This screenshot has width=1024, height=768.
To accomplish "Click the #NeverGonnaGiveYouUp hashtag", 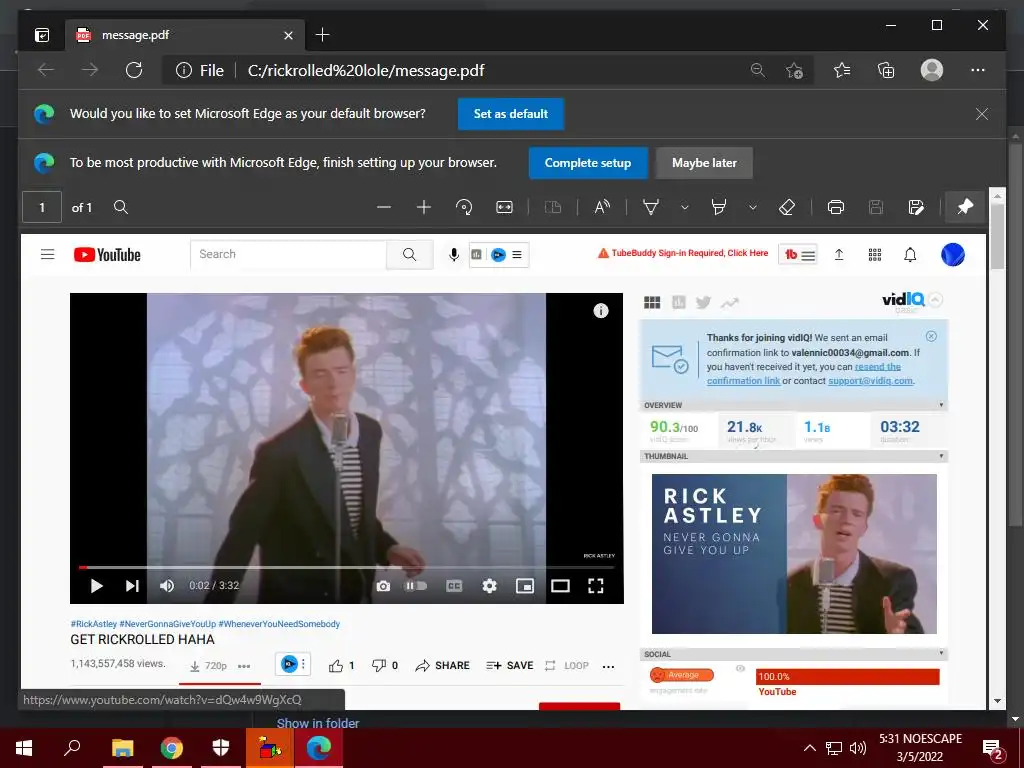I will (167, 624).
